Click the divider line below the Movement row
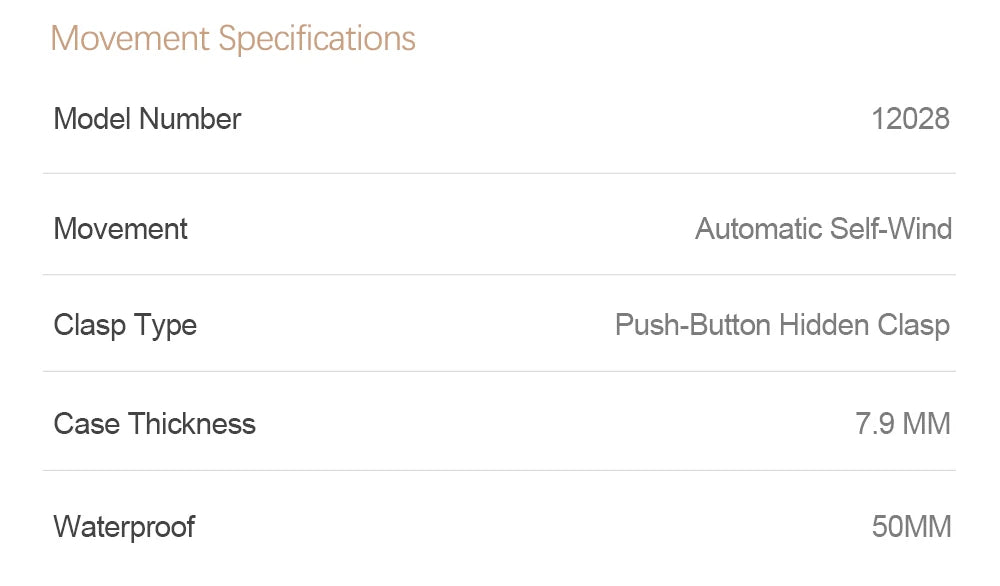 point(499,274)
